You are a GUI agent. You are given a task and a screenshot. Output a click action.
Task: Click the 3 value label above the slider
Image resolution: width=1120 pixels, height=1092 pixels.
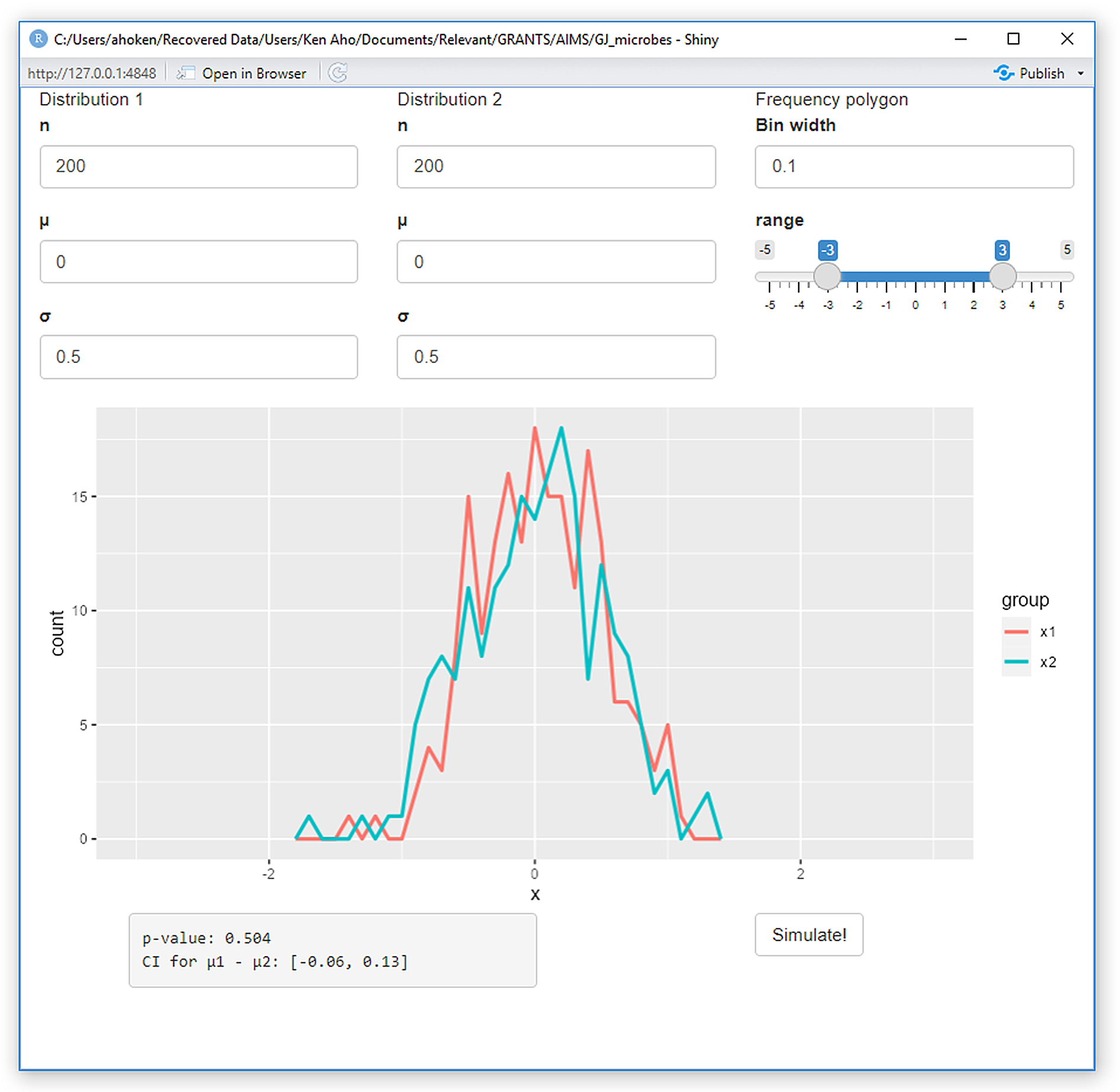click(1002, 250)
